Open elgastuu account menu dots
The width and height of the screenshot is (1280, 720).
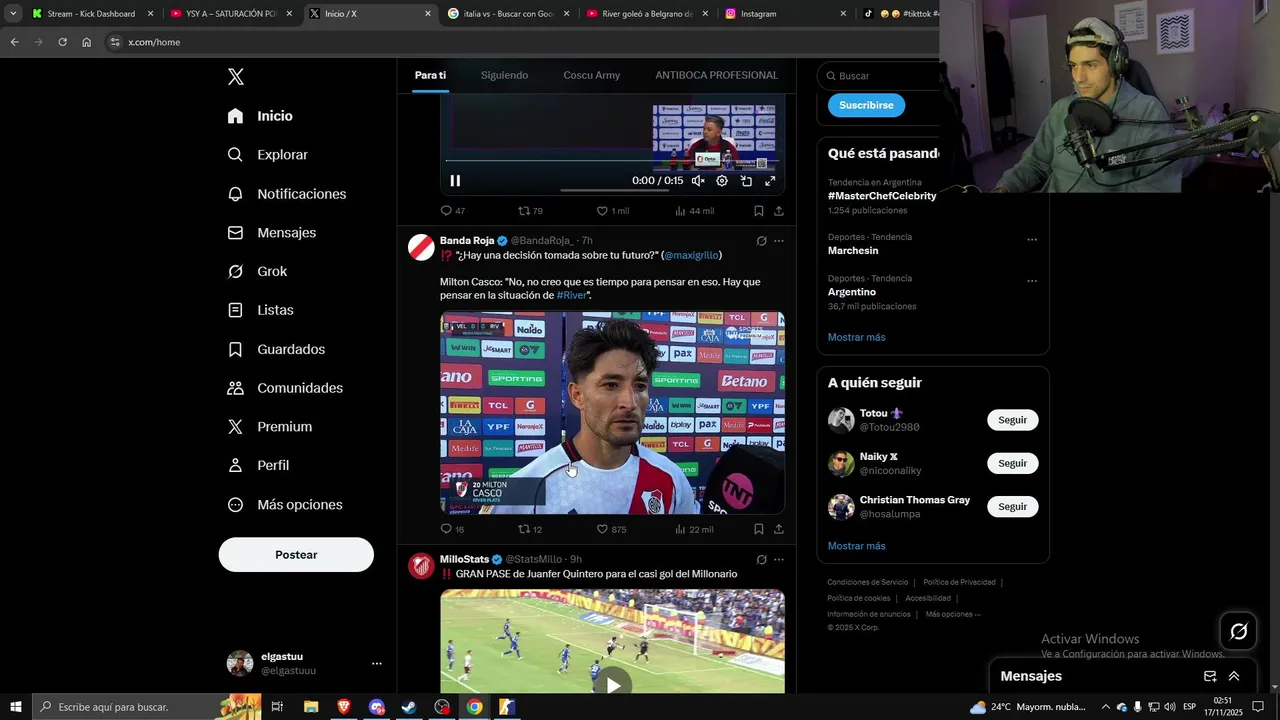(x=377, y=663)
